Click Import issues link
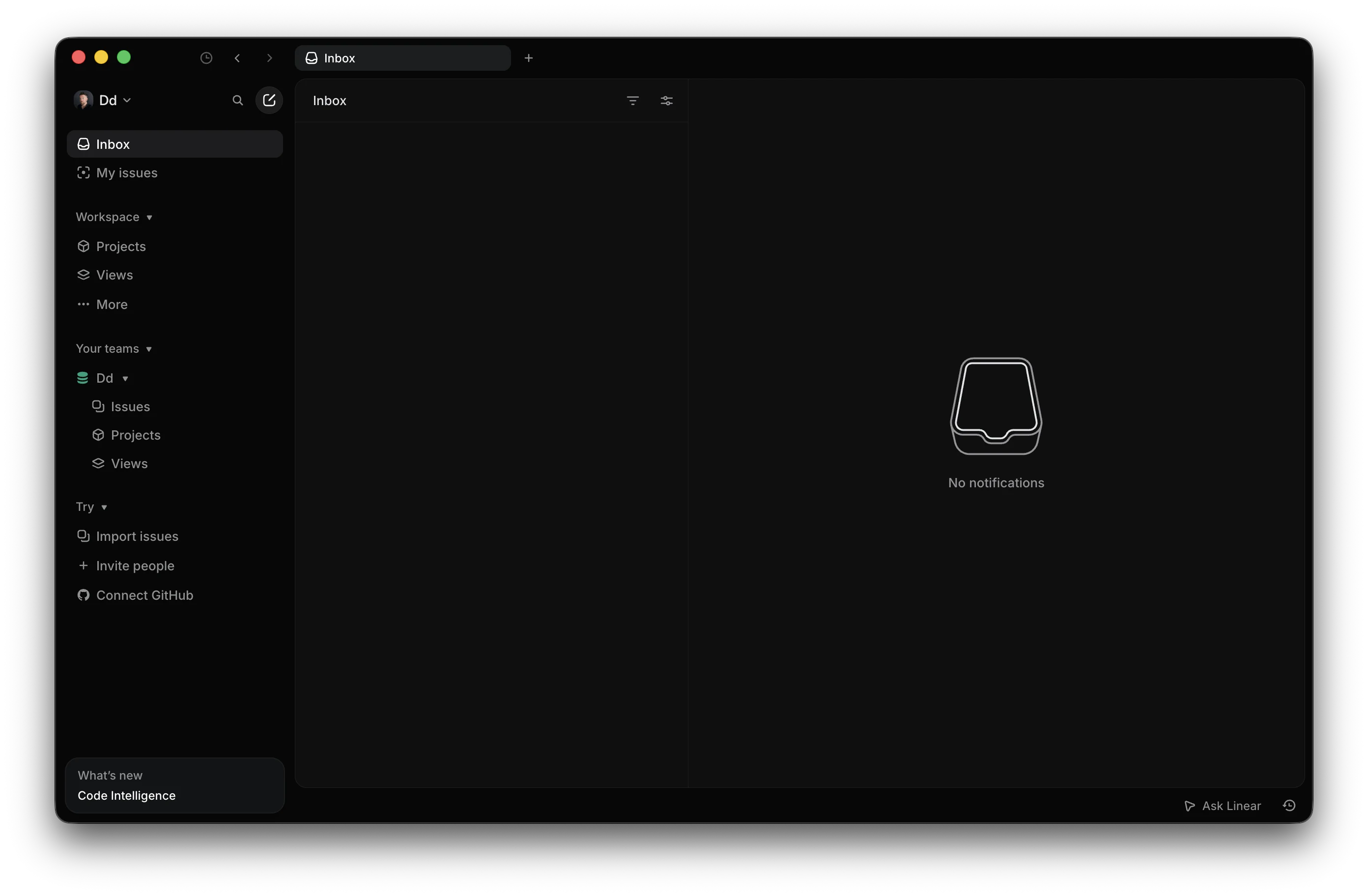 [175, 537]
